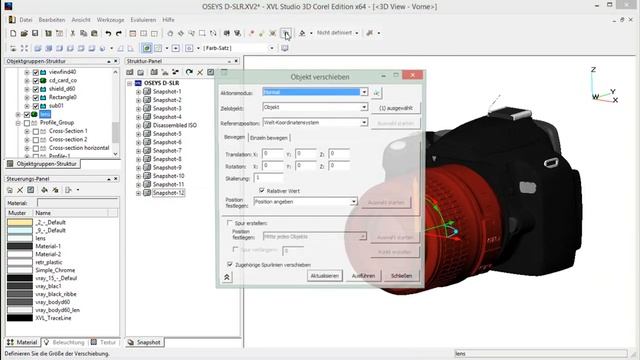Open the Position angeben dropdown

pos(353,202)
